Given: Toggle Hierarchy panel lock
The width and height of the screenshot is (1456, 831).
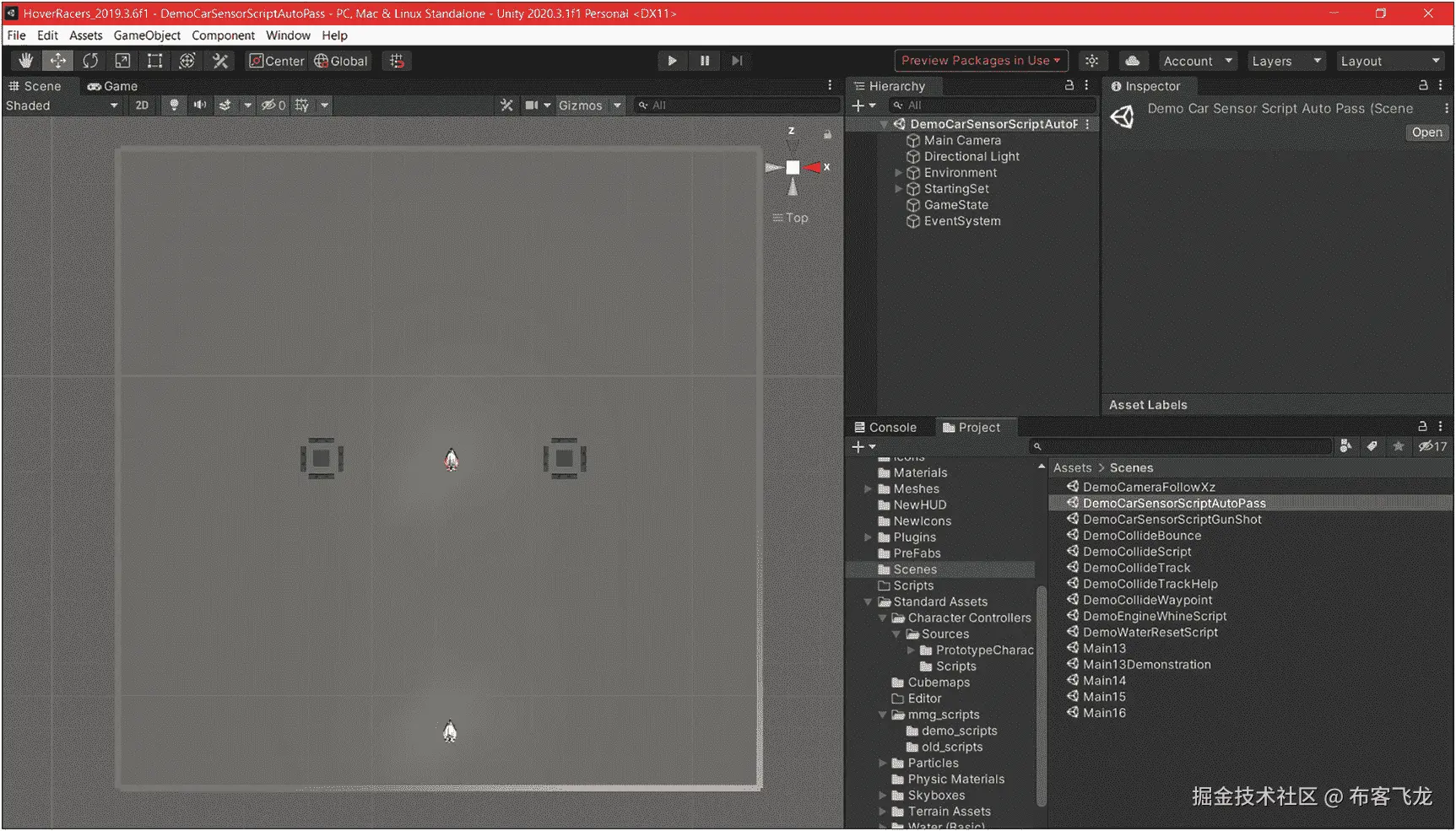Looking at the screenshot, I should tap(1069, 85).
